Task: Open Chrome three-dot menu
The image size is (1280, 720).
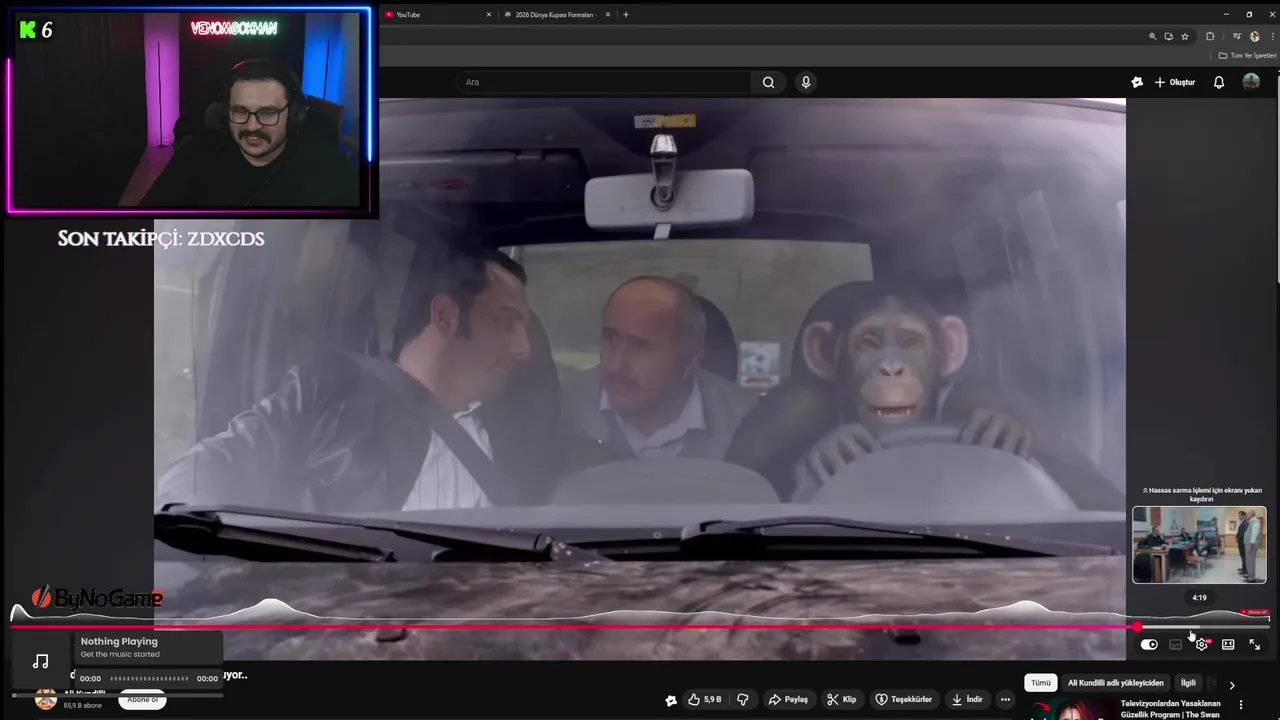Action: click(1272, 36)
